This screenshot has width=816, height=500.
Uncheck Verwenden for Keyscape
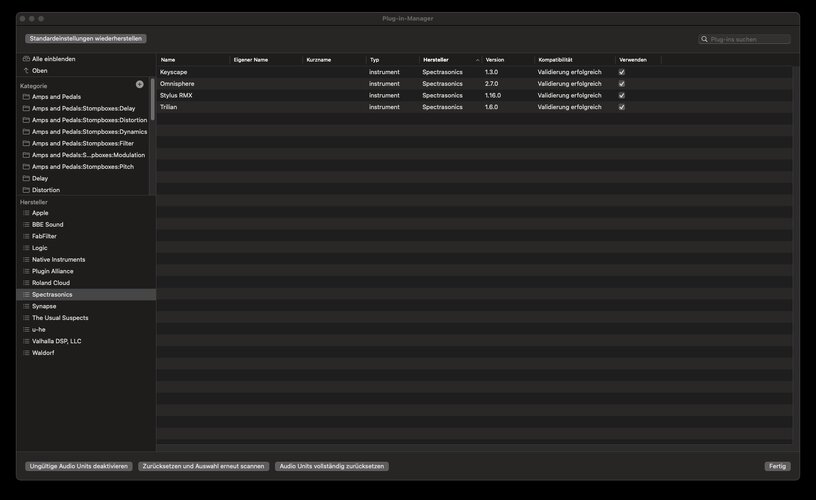[621, 72]
